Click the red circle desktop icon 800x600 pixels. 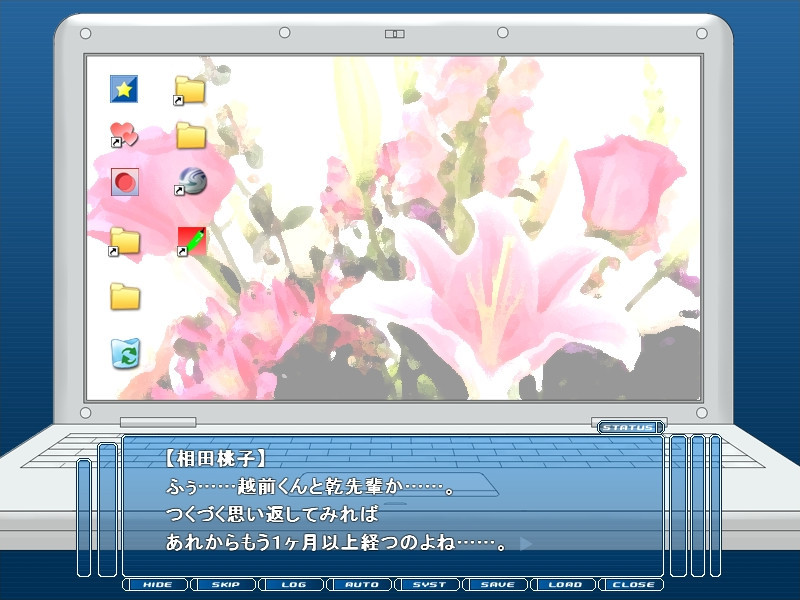tap(124, 182)
